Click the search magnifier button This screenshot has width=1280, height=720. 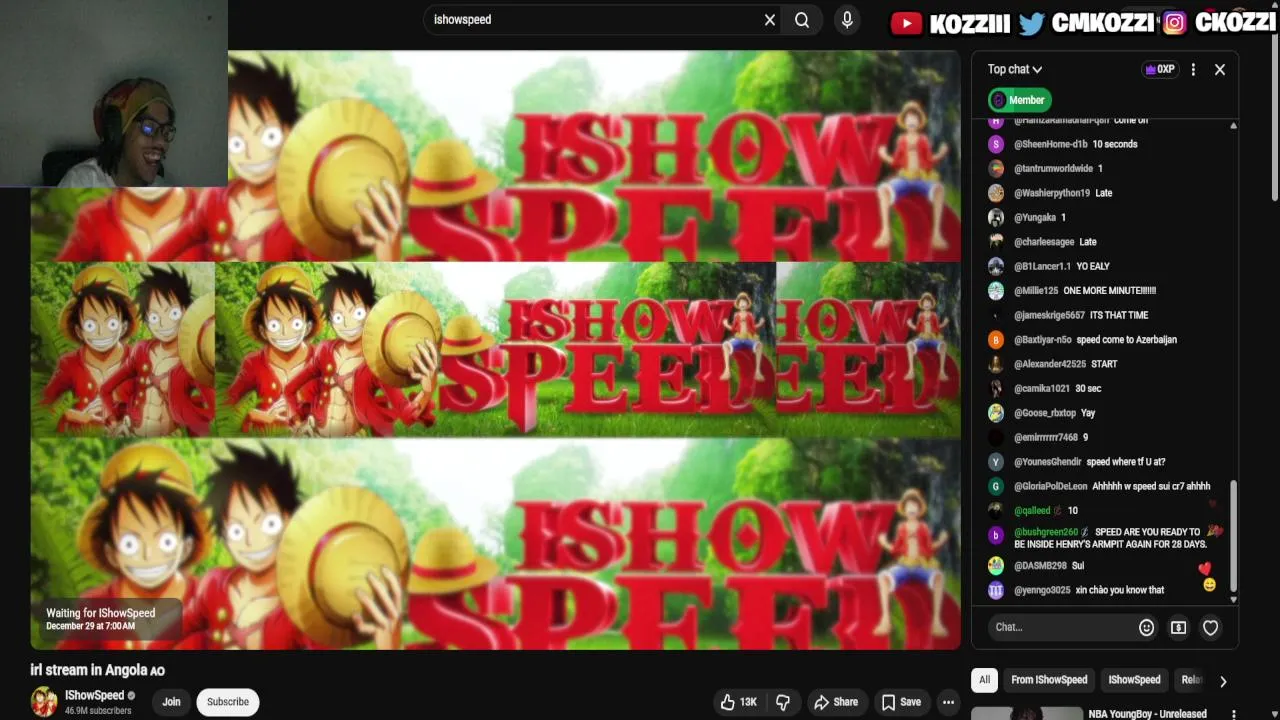[802, 20]
